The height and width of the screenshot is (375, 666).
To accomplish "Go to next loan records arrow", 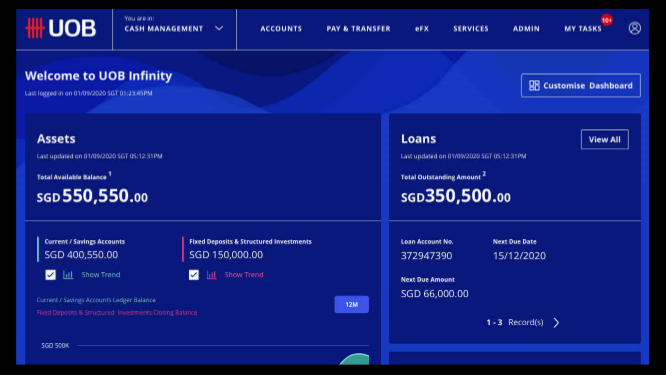I will pyautogui.click(x=556, y=323).
